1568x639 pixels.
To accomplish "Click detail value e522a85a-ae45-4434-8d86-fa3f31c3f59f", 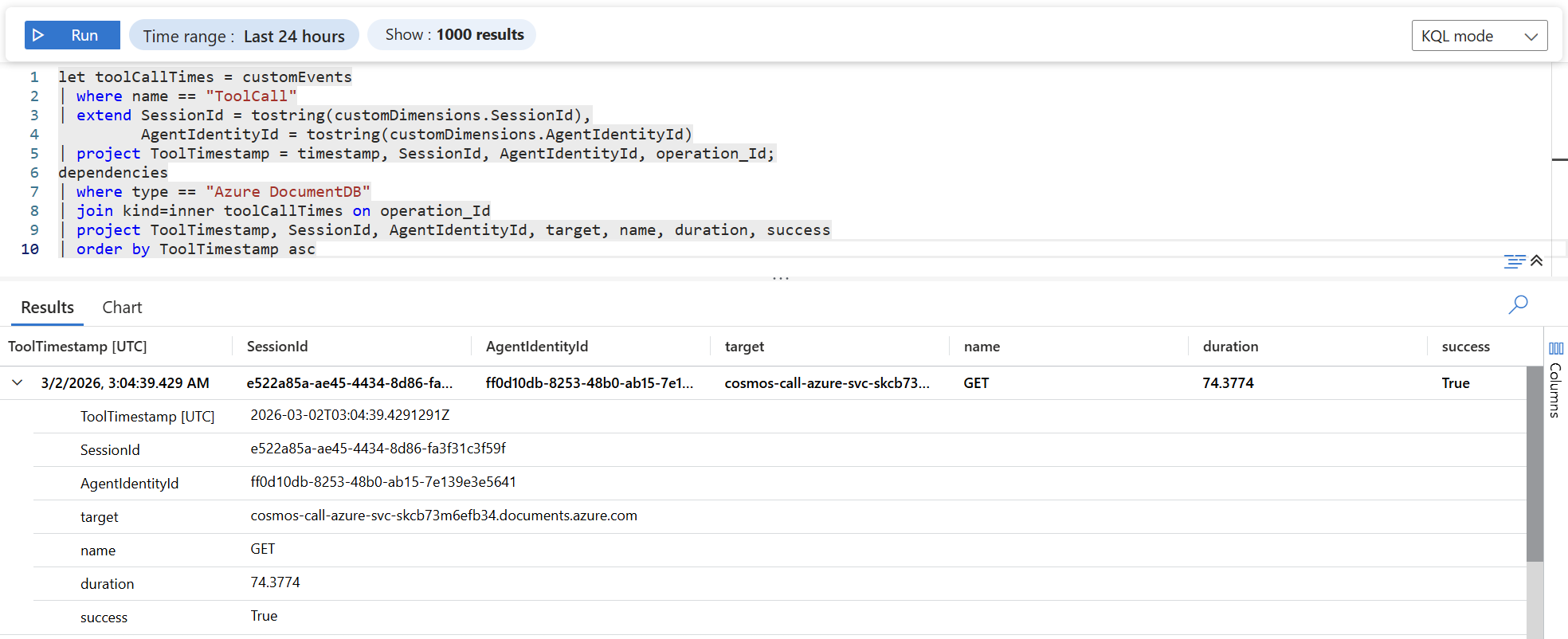I will 378,449.
